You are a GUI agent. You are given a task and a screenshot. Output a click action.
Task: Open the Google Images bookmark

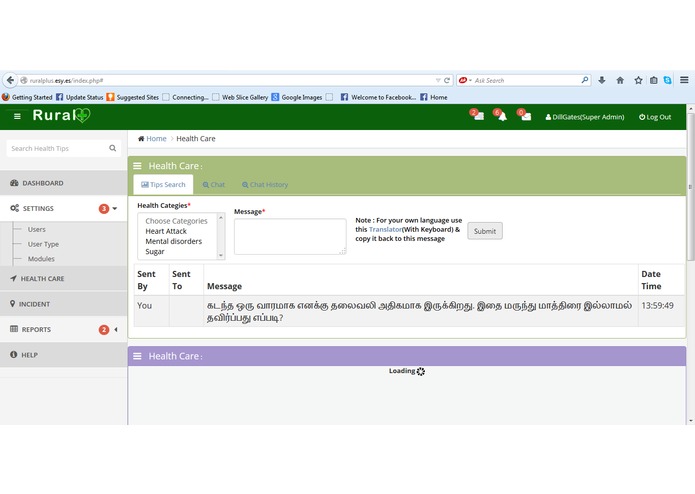pyautogui.click(x=297, y=97)
